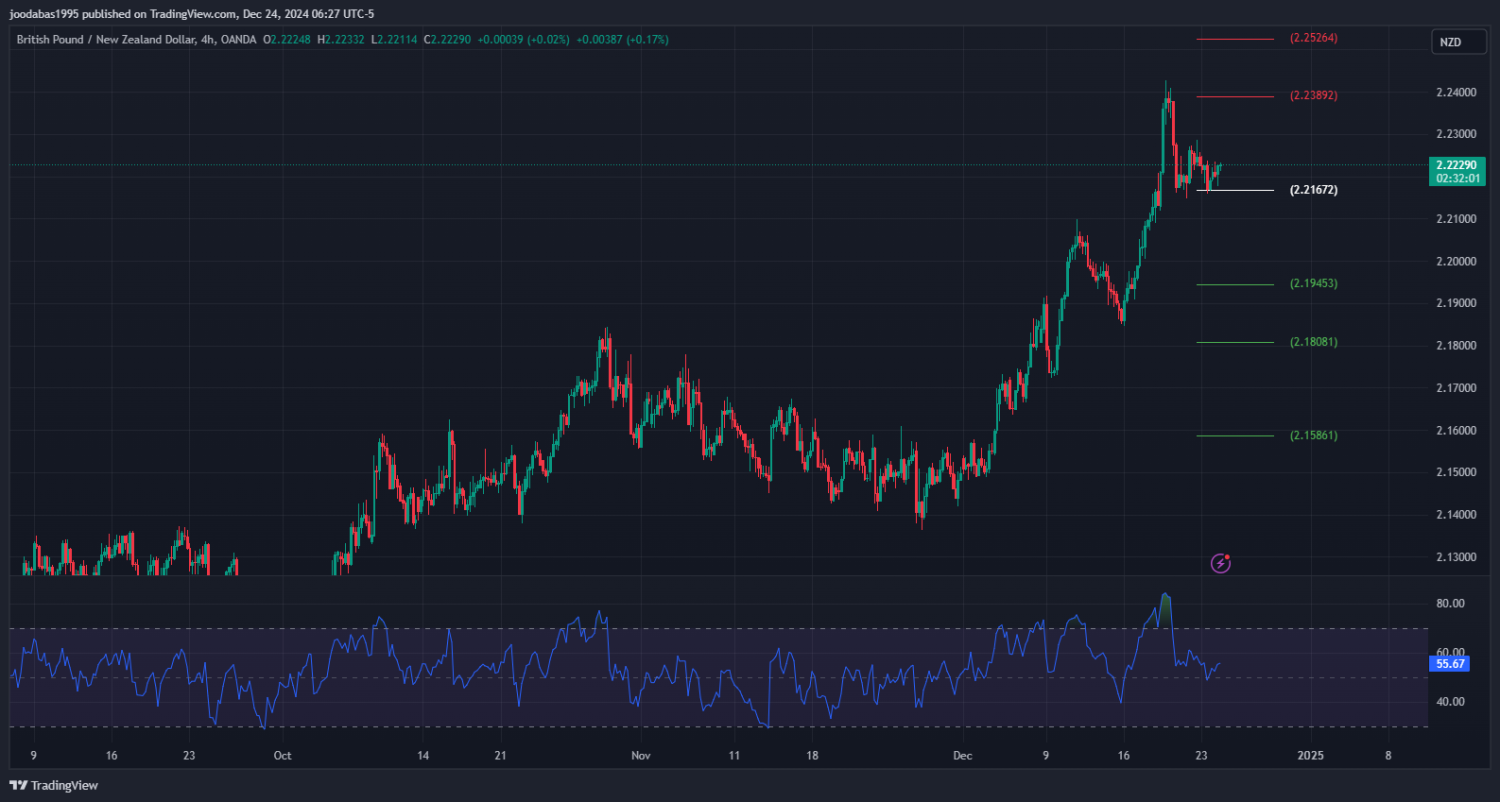1500x802 pixels.
Task: Click the Oct label on the time axis
Action: (282, 755)
